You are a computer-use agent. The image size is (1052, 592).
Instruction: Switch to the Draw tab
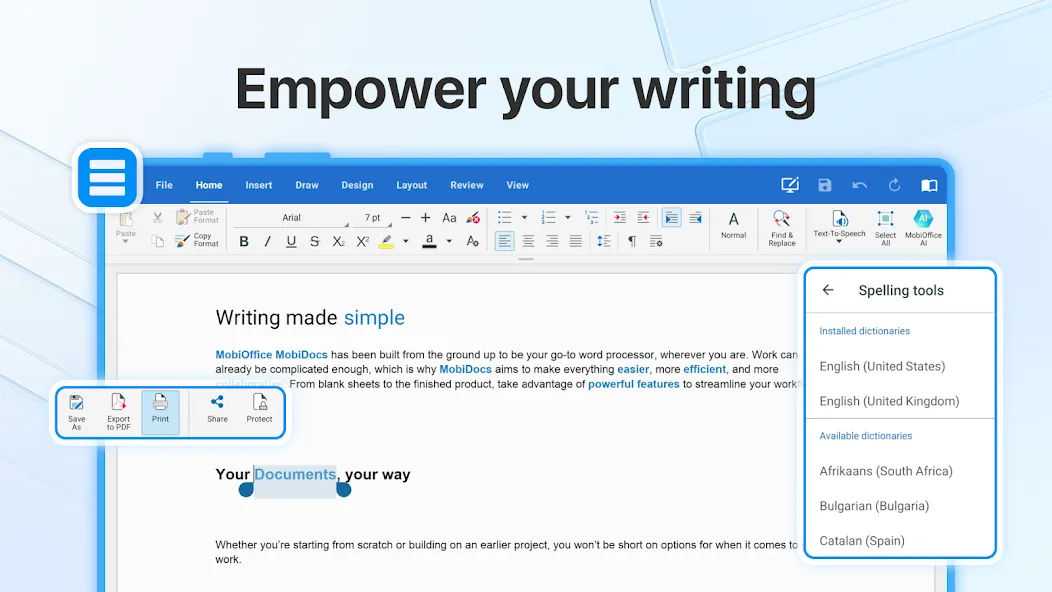click(307, 185)
